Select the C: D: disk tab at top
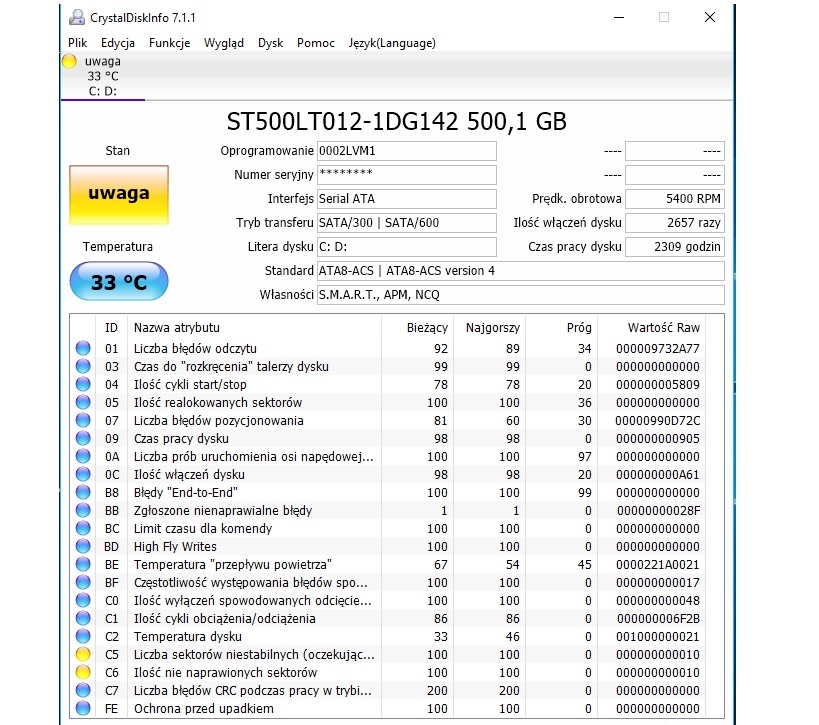Image resolution: width=819 pixels, height=725 pixels. tap(102, 76)
